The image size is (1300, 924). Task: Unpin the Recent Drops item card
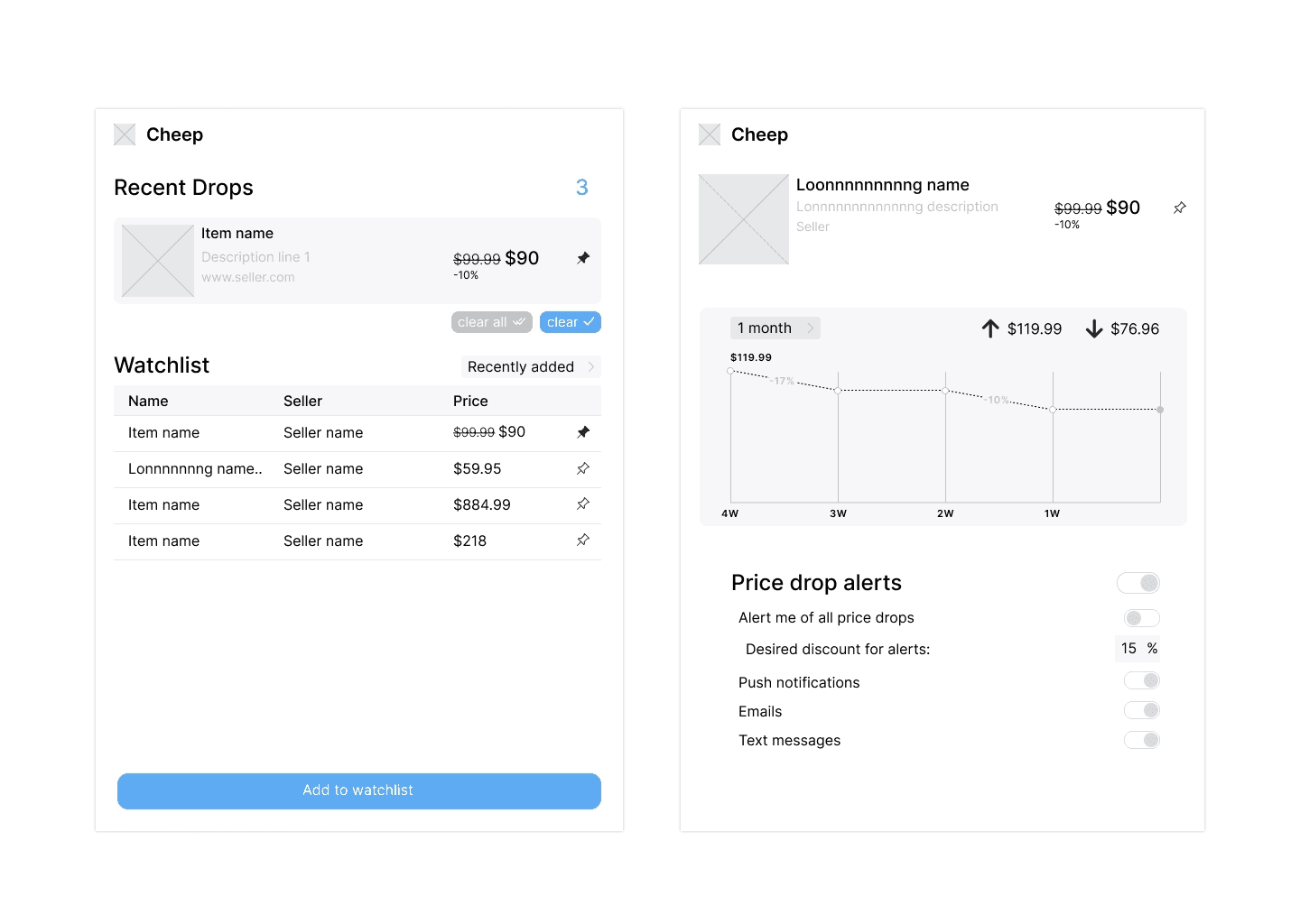pos(583,258)
